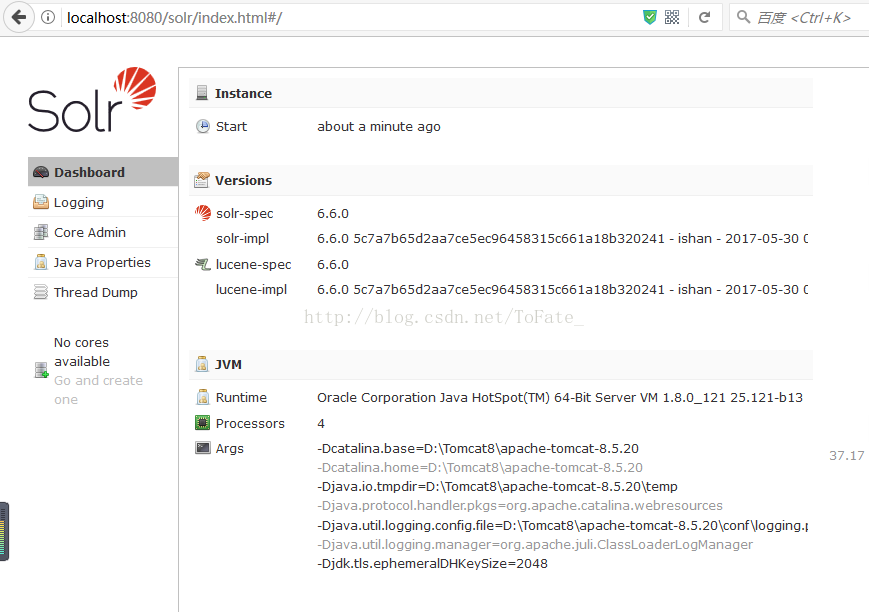
Task: Click the Dashboard gauge icon
Action: (40, 172)
